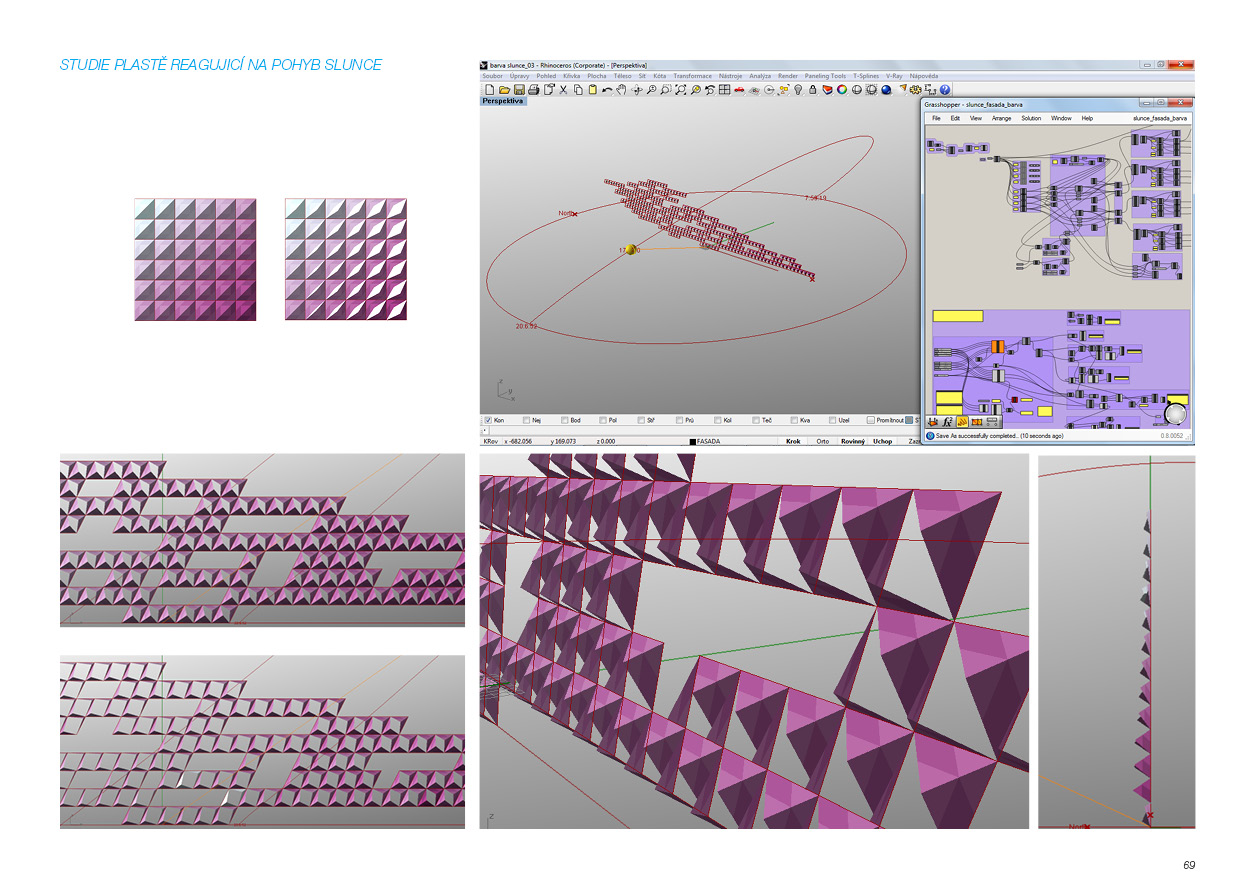1257x889 pixels.
Task: Open the File menu in Grasshopper
Action: pos(937,118)
